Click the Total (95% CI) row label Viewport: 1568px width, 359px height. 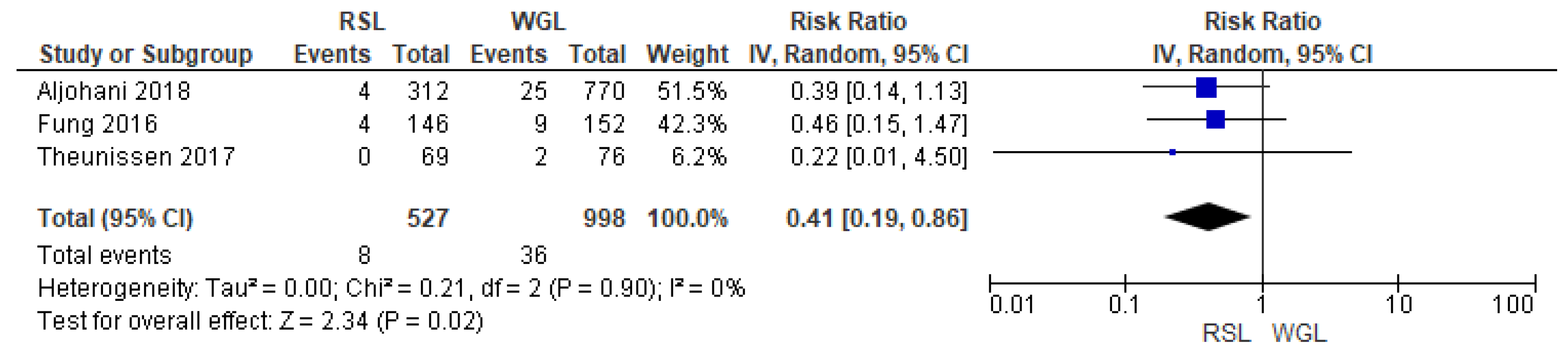pyautogui.click(x=115, y=218)
